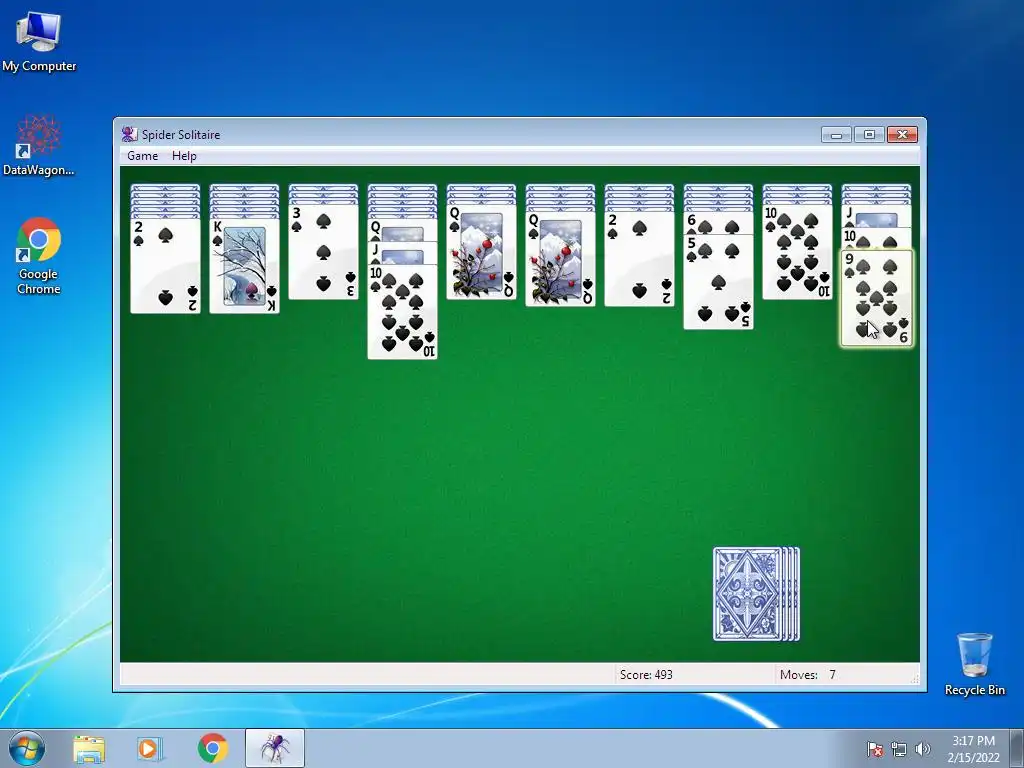
Task: Open the Recycle Bin icon
Action: 974,664
